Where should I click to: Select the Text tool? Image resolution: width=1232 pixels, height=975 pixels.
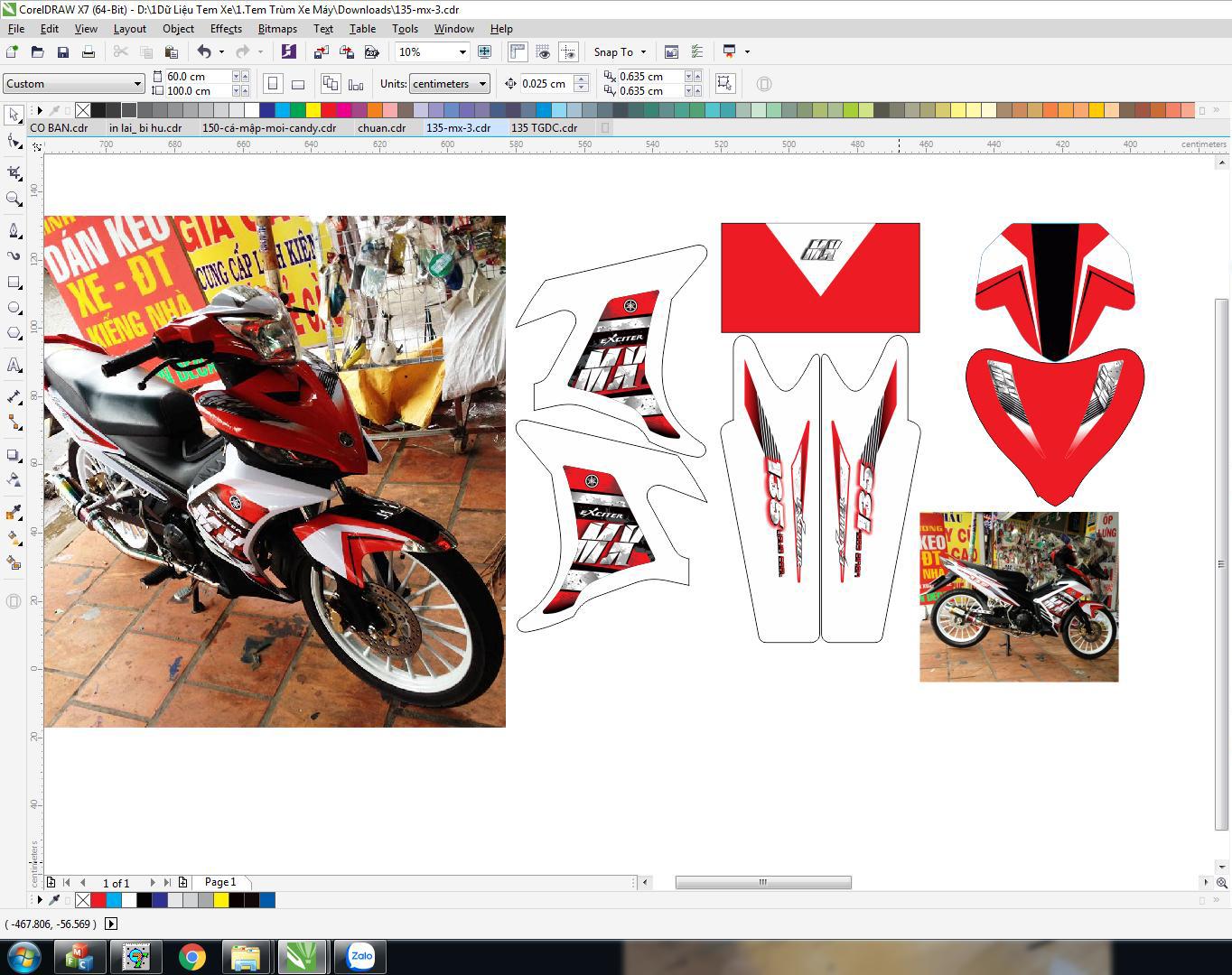point(14,365)
